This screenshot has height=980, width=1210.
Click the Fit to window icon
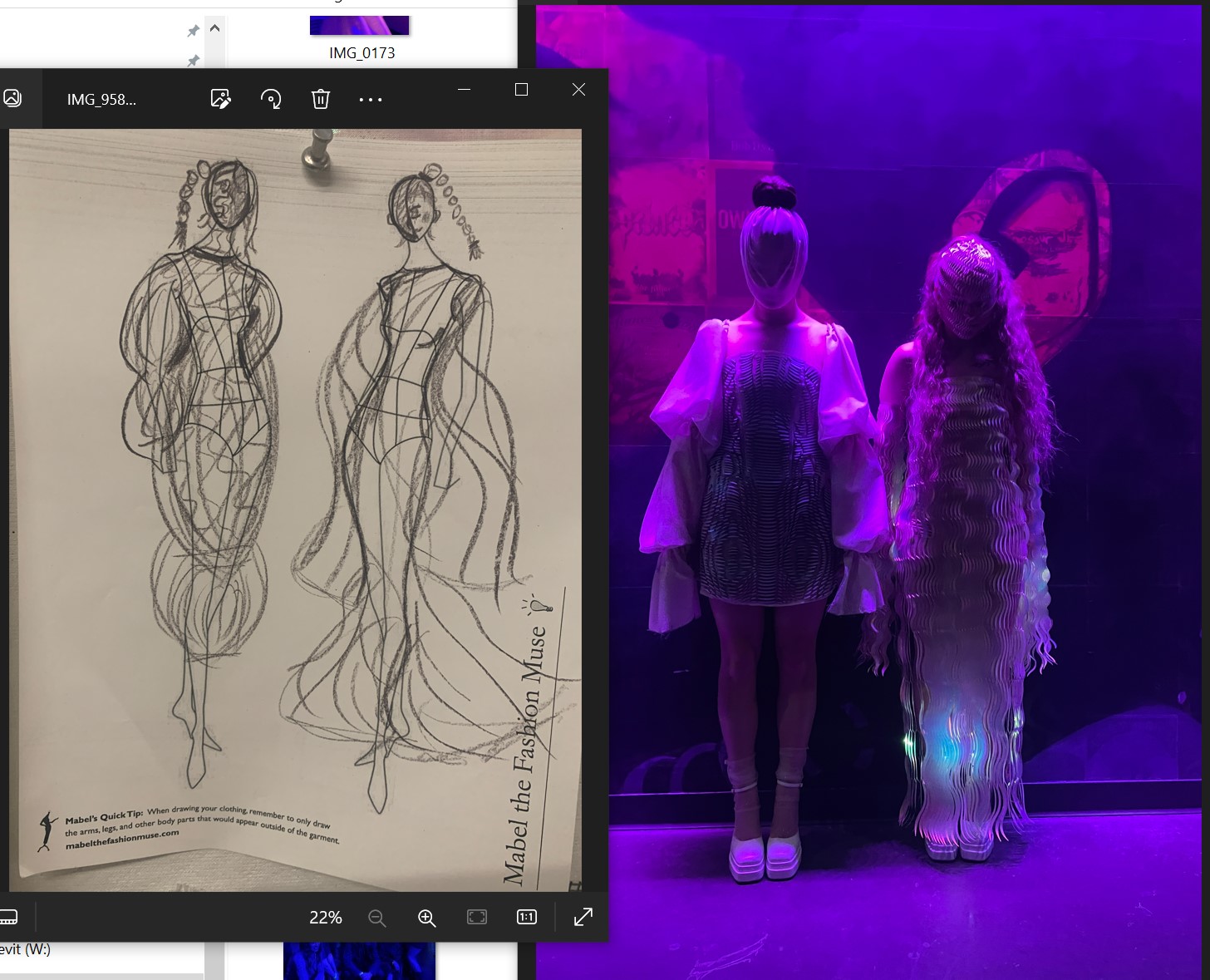(477, 917)
